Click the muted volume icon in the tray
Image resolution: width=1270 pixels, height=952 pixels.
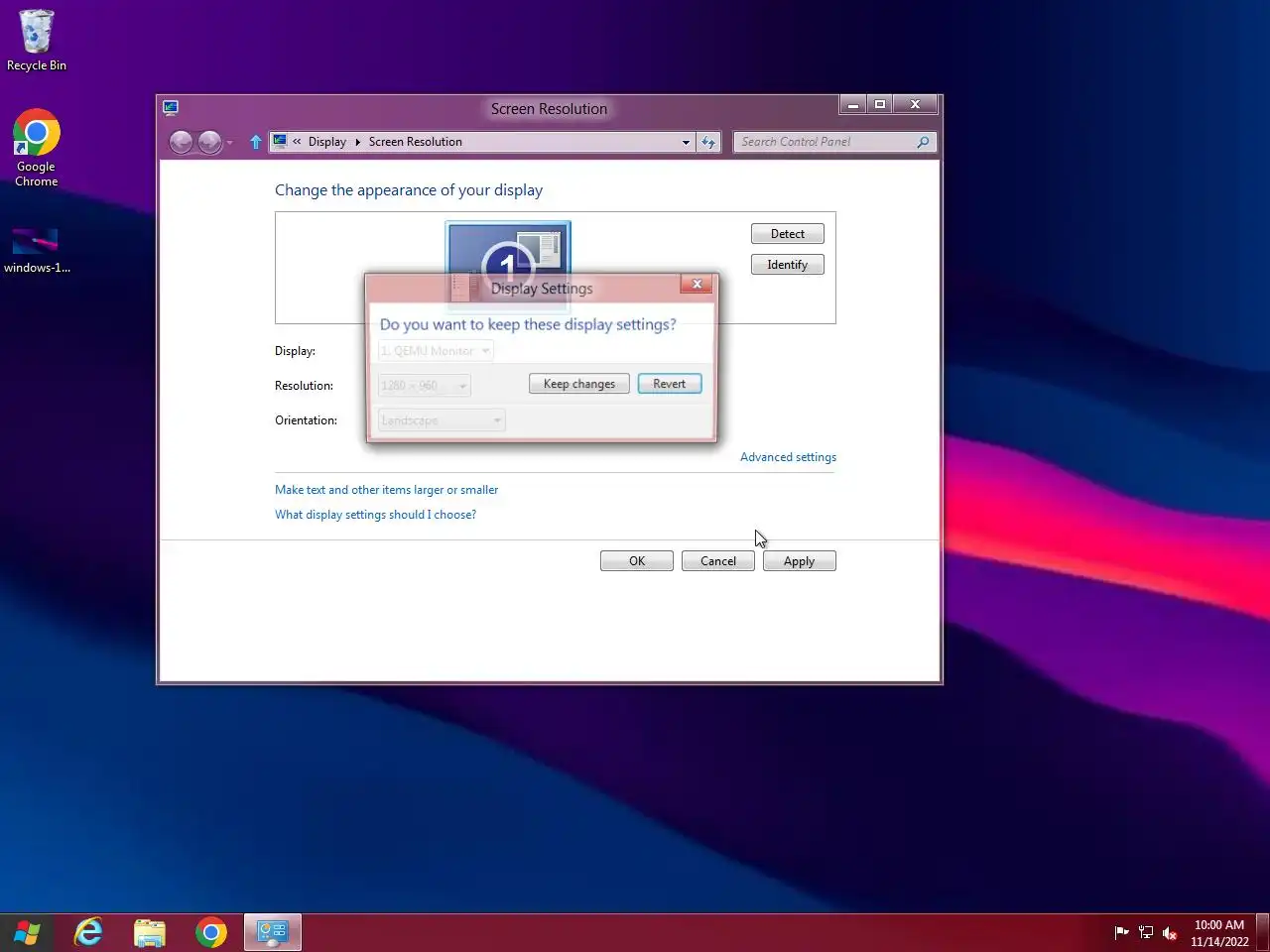[x=1170, y=933]
